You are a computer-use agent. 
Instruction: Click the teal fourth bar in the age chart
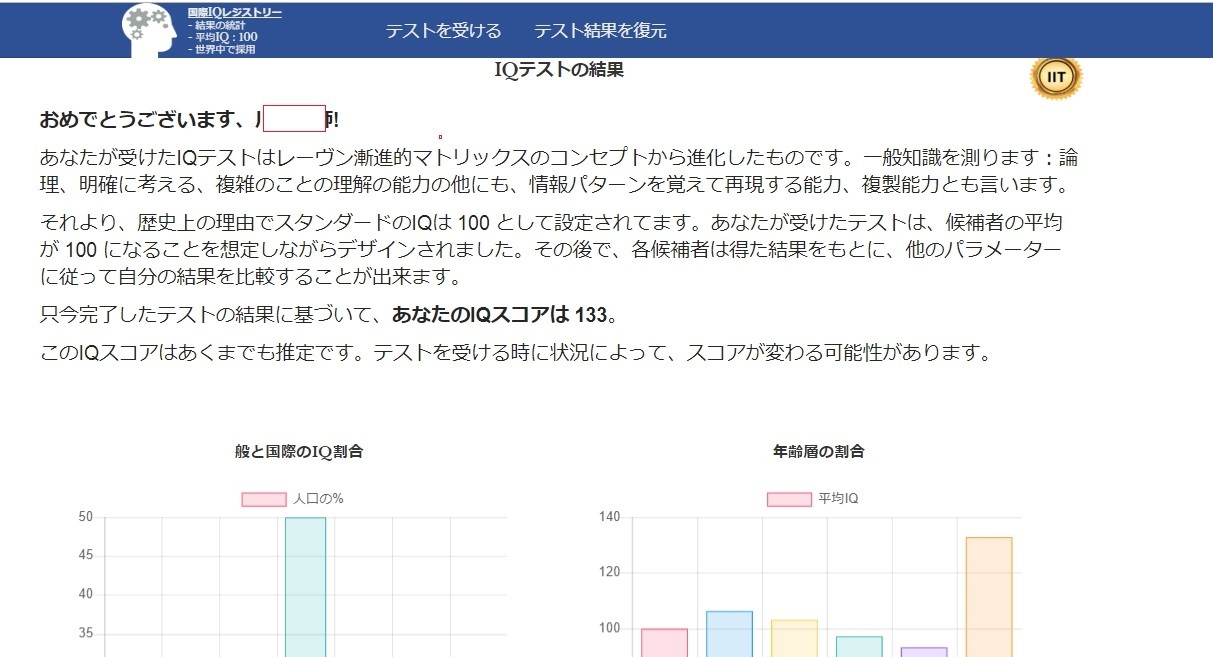coord(859,646)
